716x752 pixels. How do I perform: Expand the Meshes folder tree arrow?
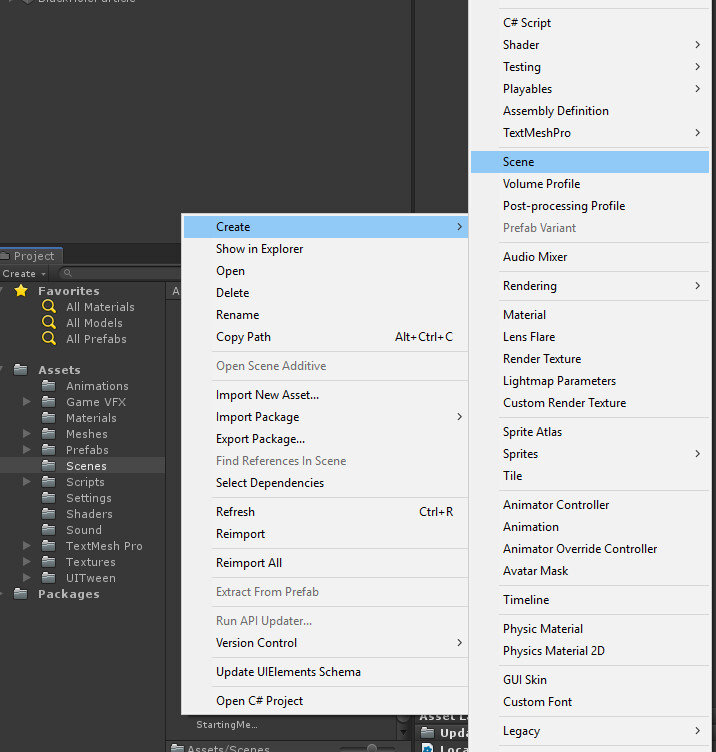tap(27, 434)
